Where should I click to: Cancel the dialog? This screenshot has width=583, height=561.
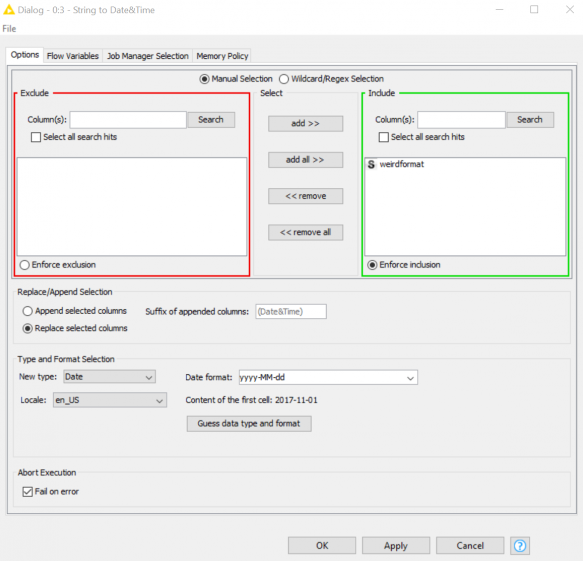point(470,546)
